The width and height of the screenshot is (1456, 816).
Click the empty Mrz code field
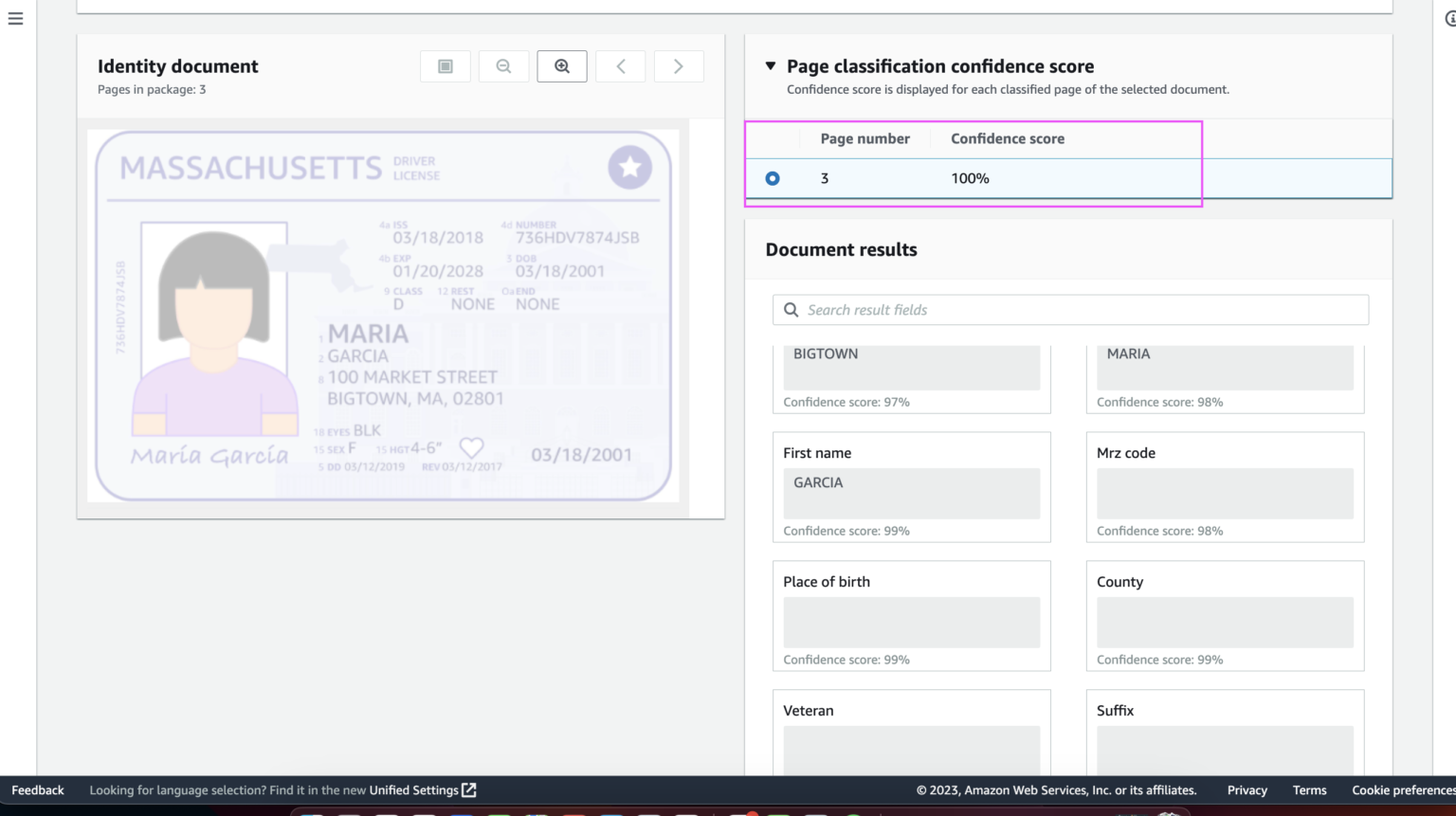pyautogui.click(x=1225, y=493)
